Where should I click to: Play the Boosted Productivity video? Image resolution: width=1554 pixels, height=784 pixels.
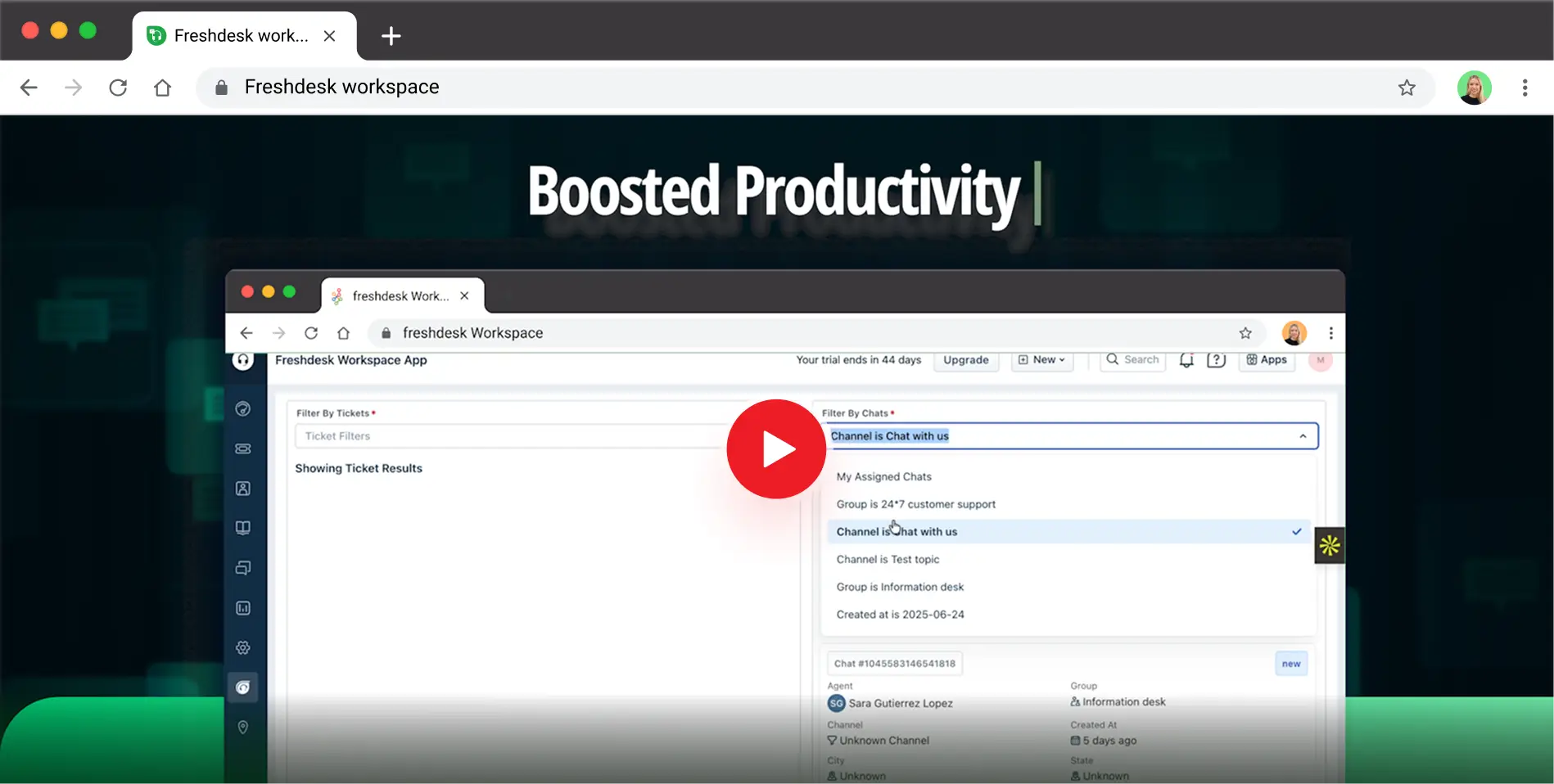775,449
